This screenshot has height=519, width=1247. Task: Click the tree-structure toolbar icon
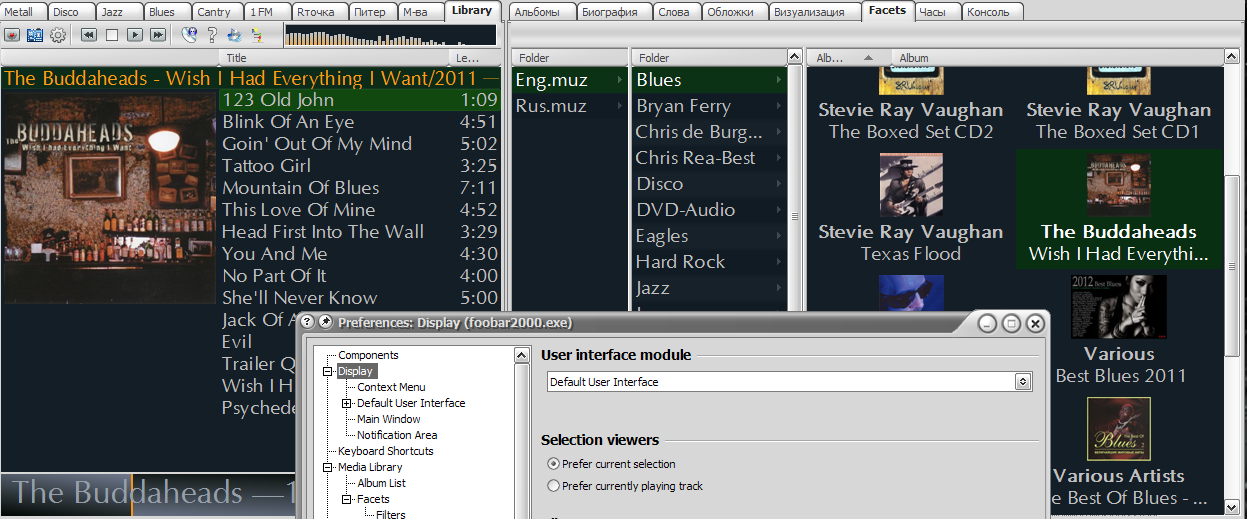[x=257, y=35]
